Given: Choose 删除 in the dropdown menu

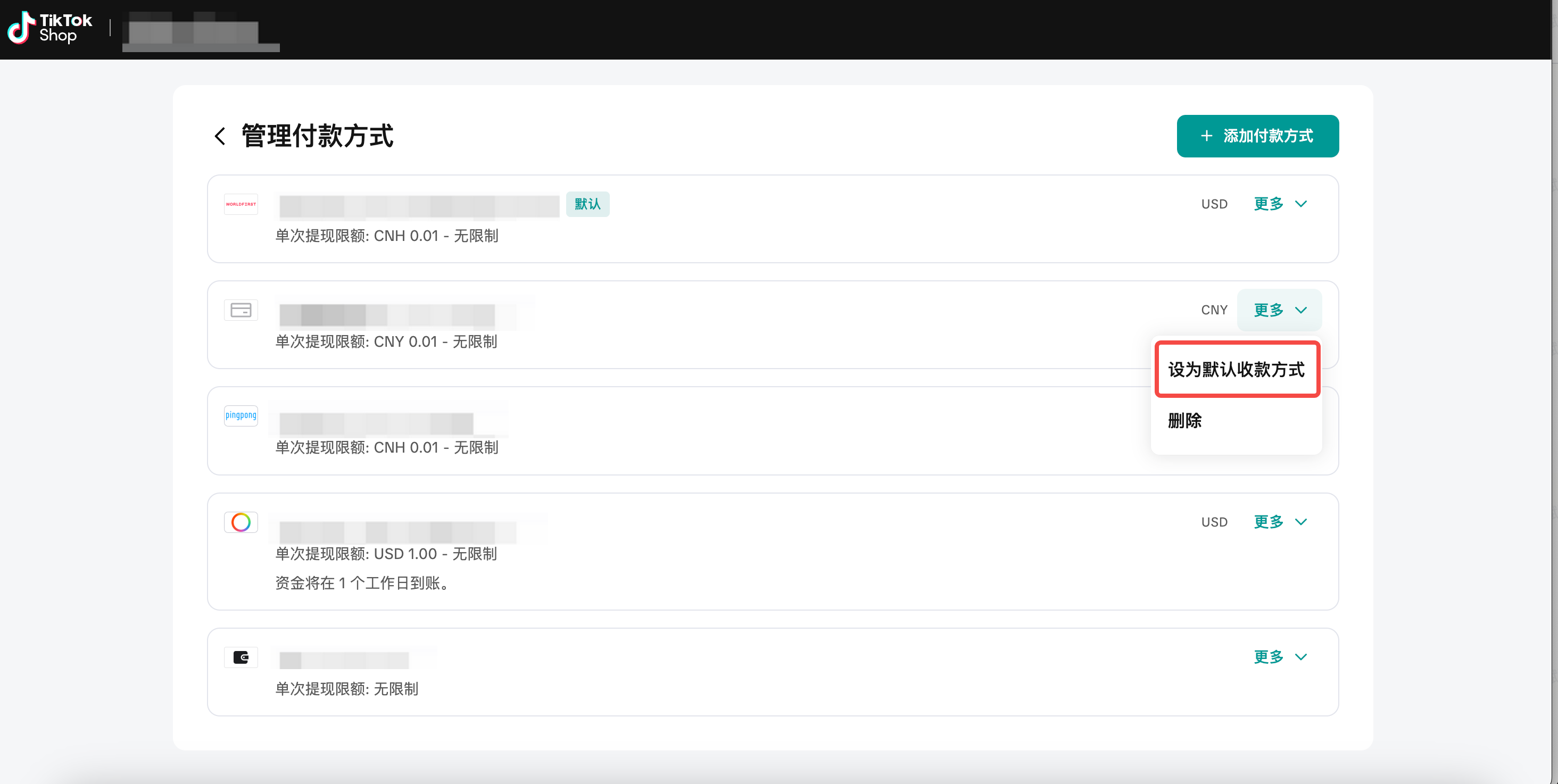Looking at the screenshot, I should tap(1185, 420).
